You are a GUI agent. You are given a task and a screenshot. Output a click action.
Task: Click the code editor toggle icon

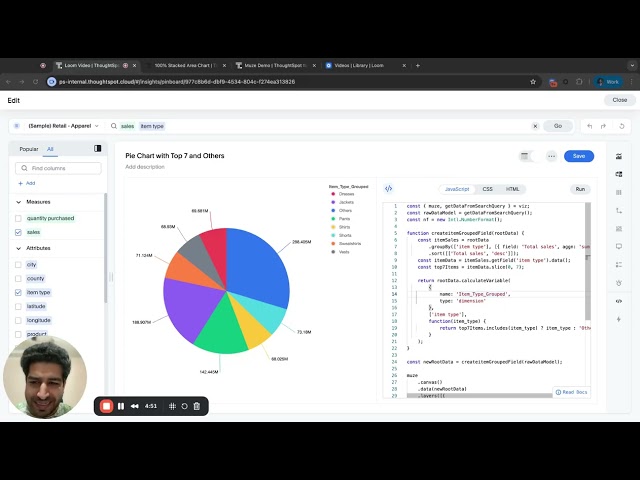389,188
